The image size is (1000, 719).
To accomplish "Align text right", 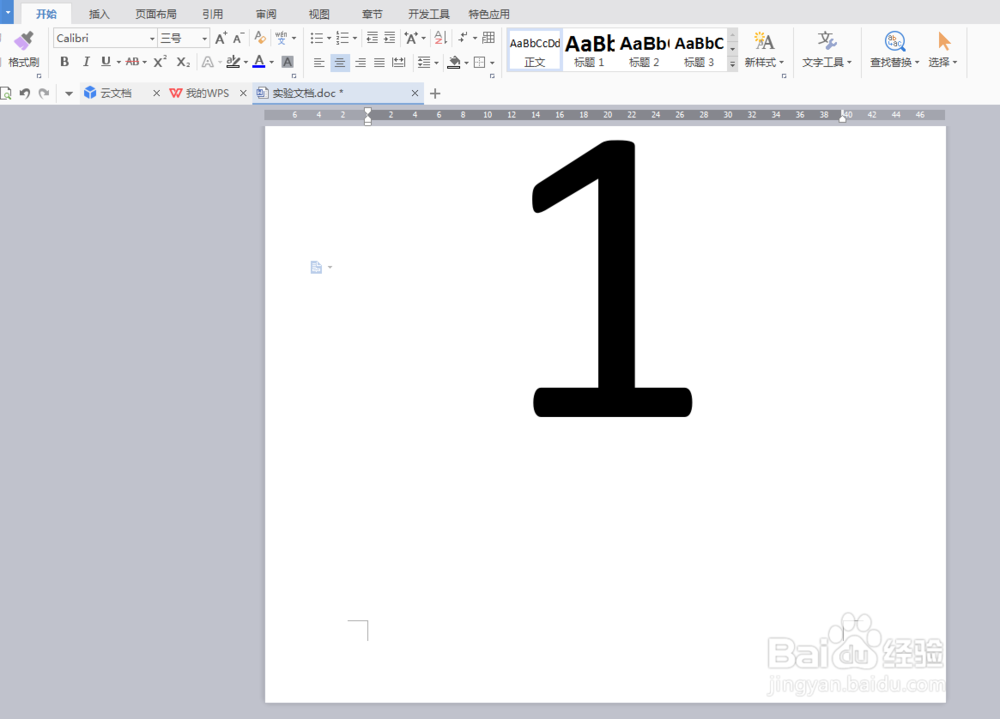I will click(360, 62).
